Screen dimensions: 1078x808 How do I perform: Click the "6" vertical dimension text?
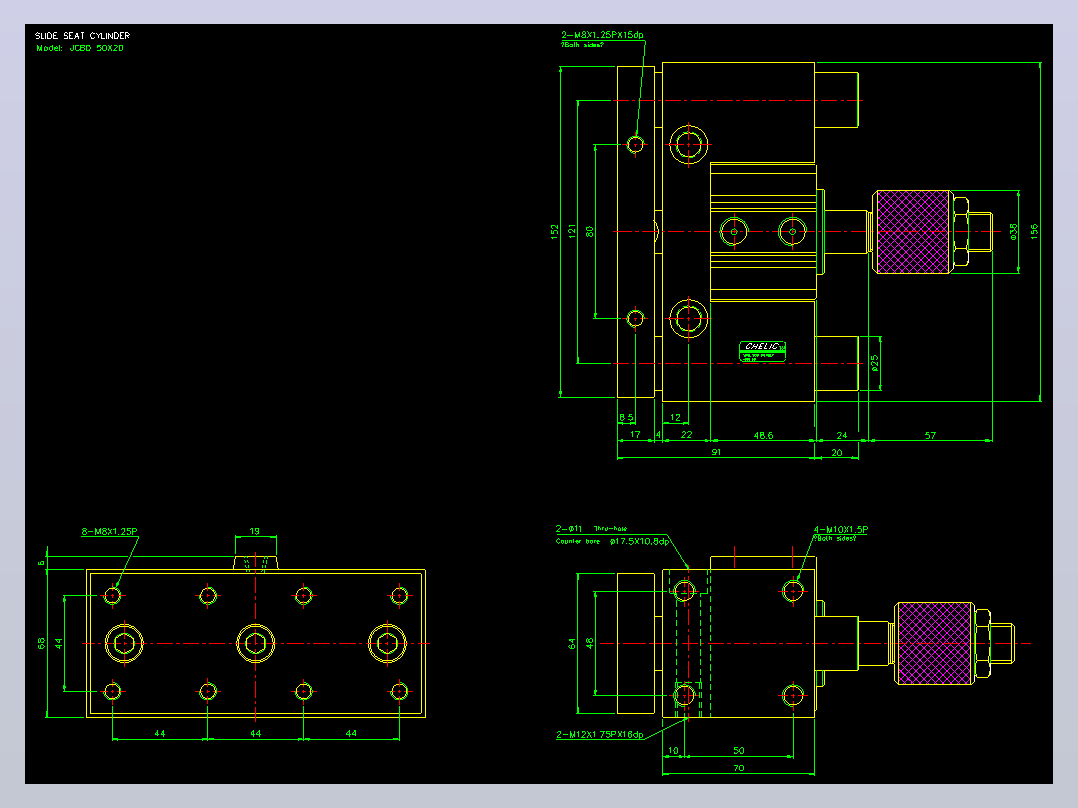coord(41,563)
